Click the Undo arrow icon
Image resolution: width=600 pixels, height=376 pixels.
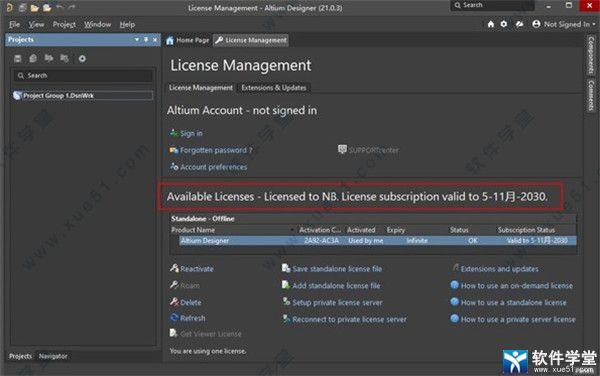tap(60, 7)
